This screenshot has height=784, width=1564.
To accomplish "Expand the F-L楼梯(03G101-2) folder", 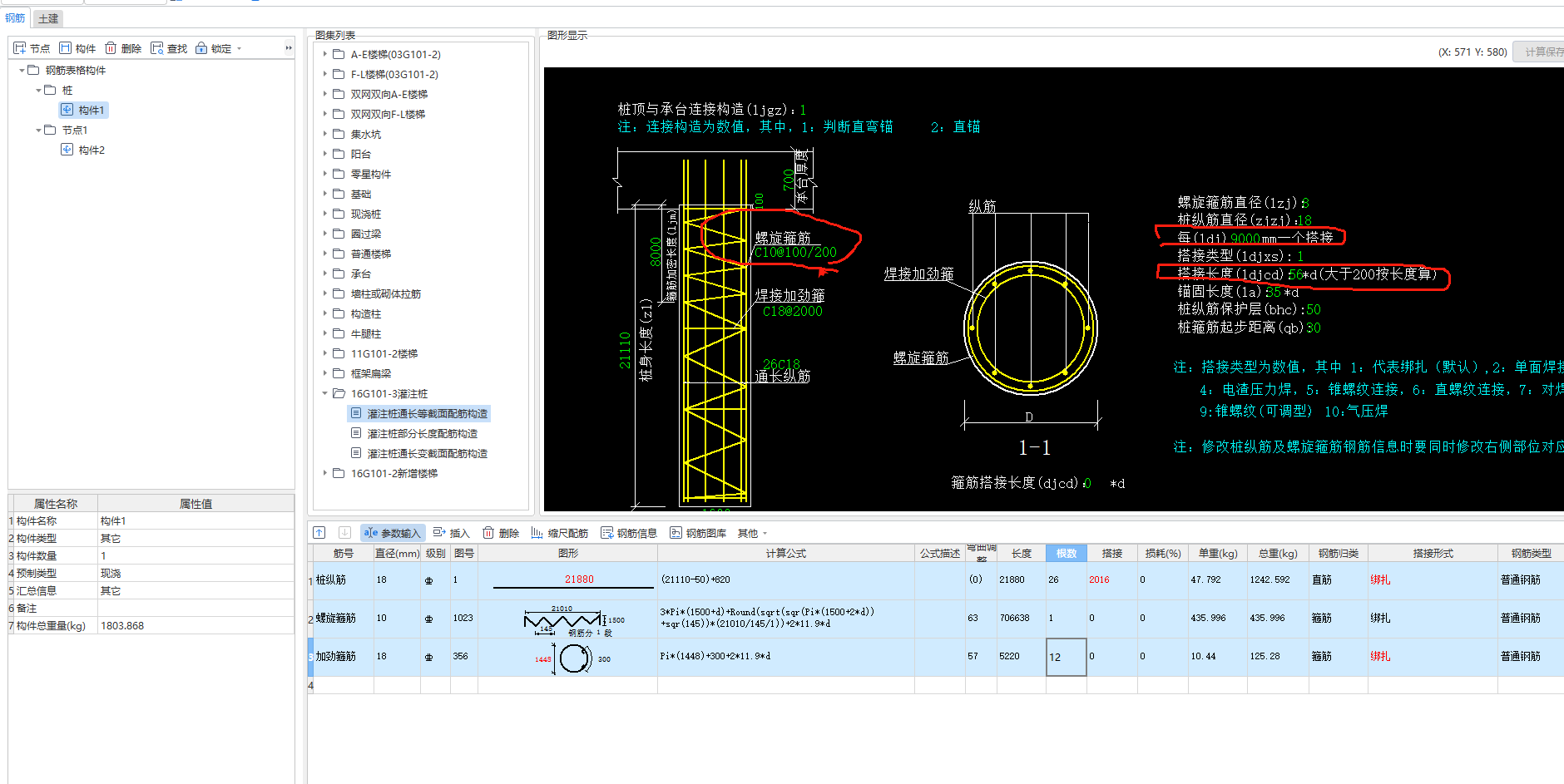I will pyautogui.click(x=325, y=74).
